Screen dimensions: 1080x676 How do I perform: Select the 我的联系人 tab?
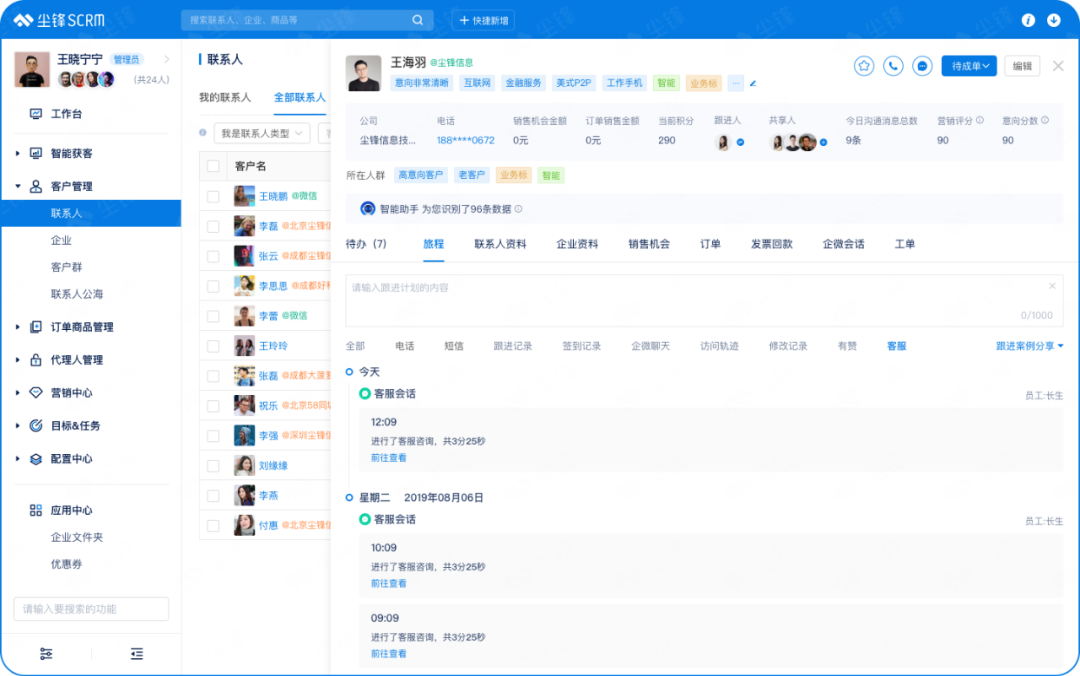point(225,98)
